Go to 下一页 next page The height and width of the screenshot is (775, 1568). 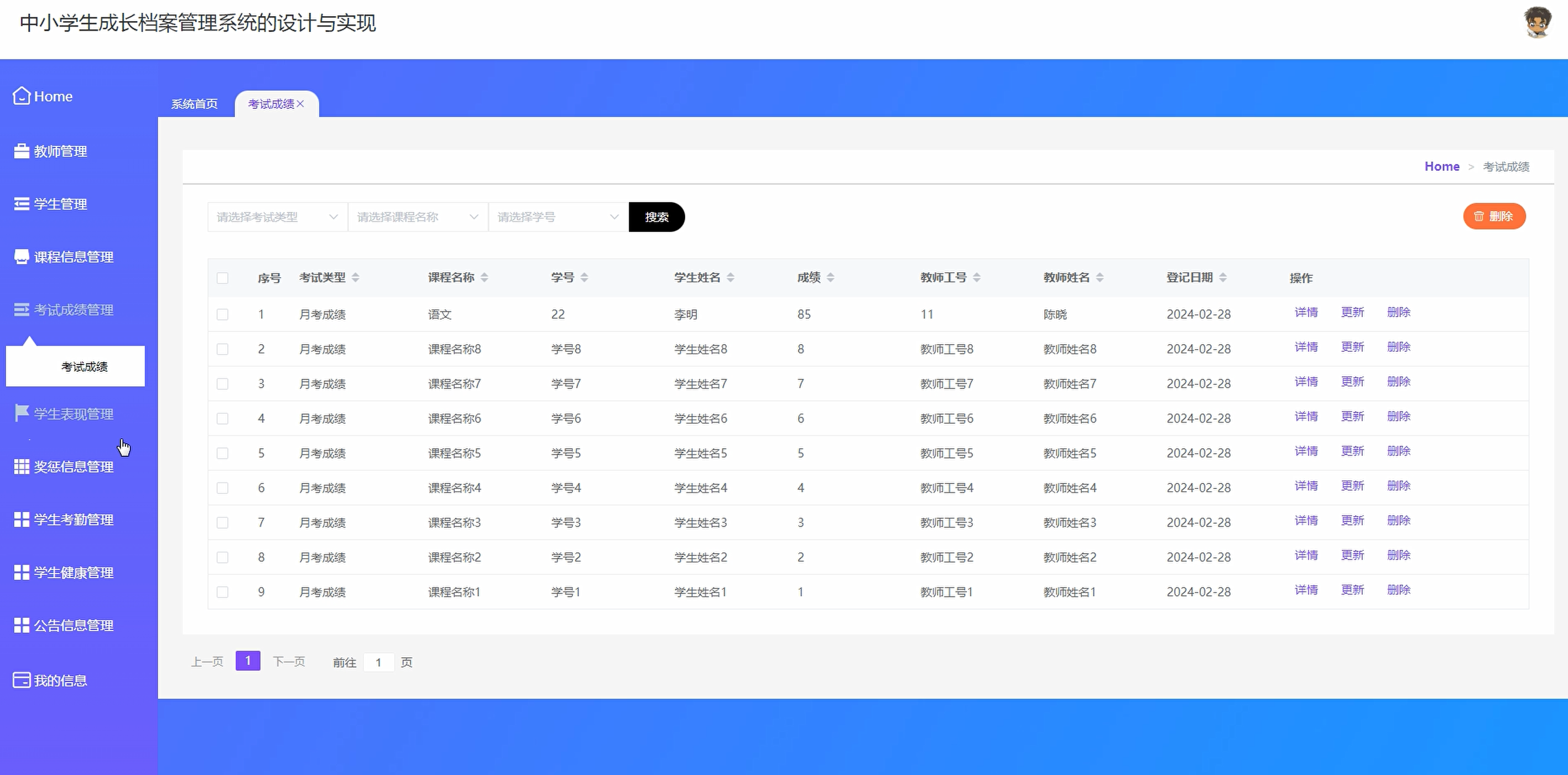pyautogui.click(x=289, y=661)
